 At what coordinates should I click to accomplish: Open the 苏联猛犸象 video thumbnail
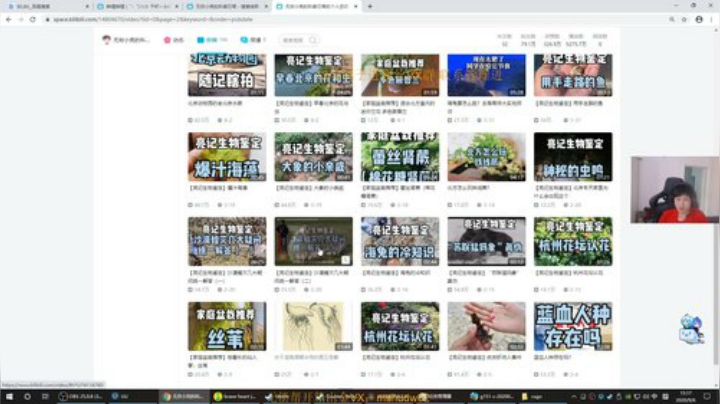coord(487,241)
